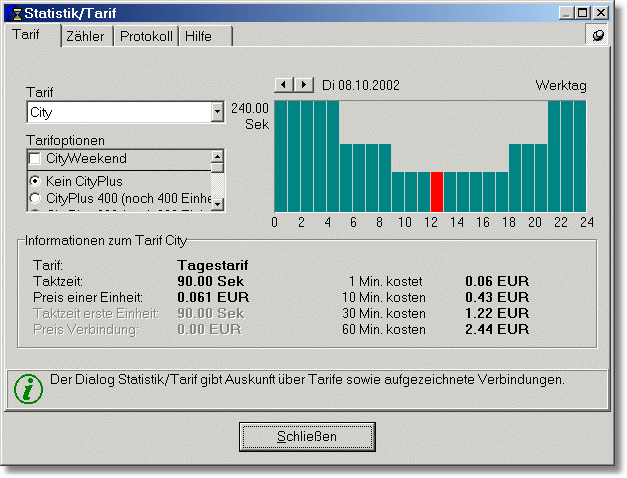627x478 pixels.
Task: Click the 'Preis Verbindung:' greyed label
Action: click(x=86, y=329)
